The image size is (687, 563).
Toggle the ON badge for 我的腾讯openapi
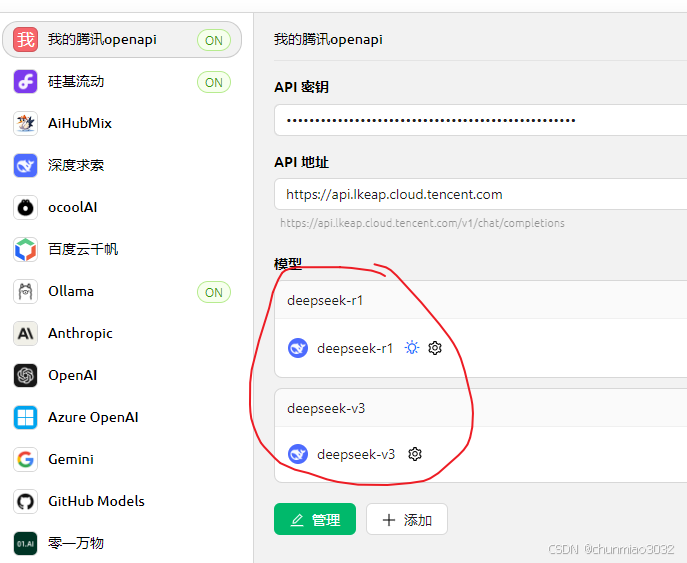click(x=214, y=40)
